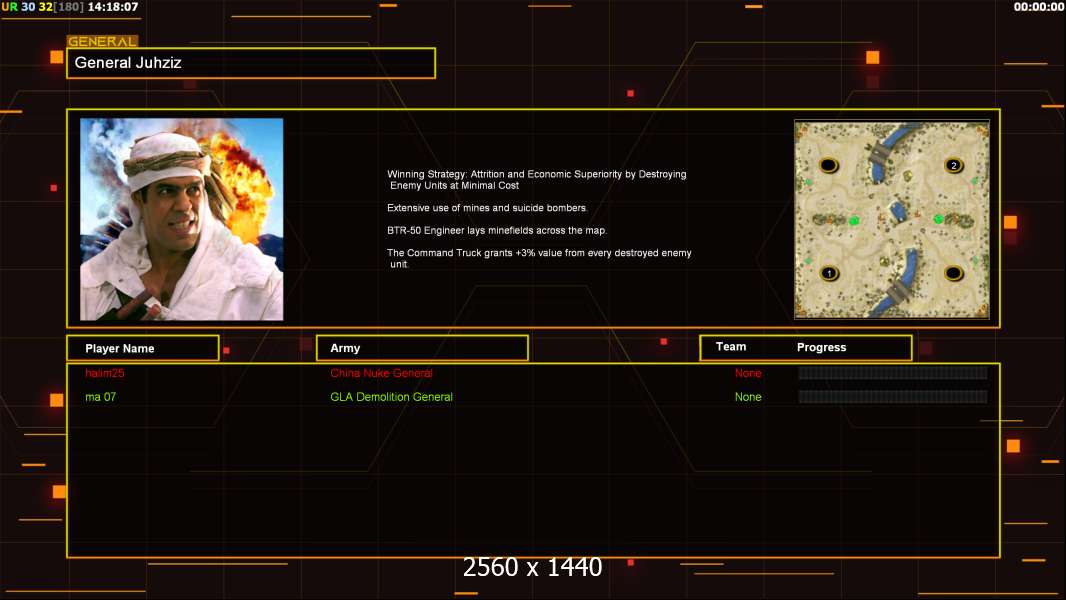Click ma 07's loading progress bar
The image size is (1066, 600).
(893, 396)
